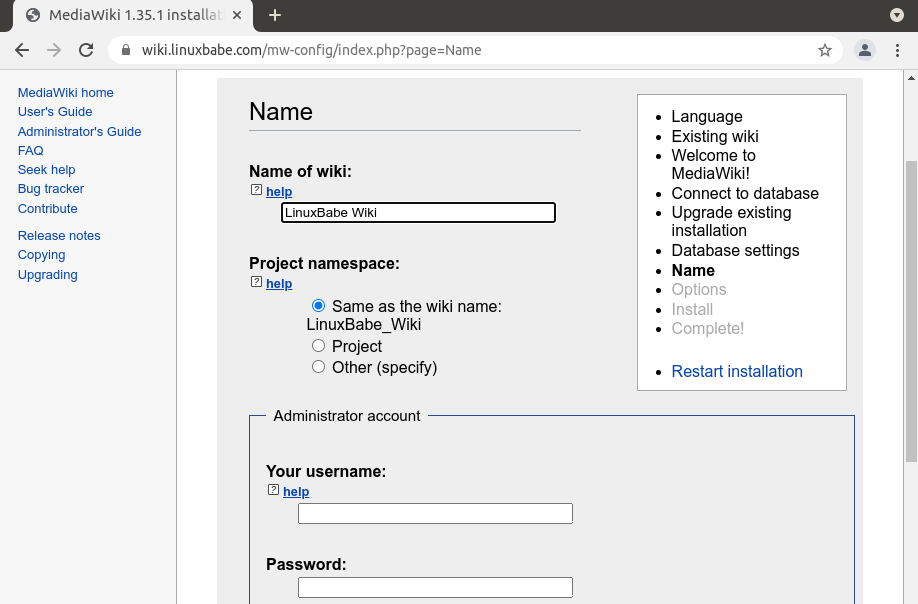Viewport: 918px width, 604px height.
Task: Select the 'Project' namespace radio button
Action: click(318, 346)
